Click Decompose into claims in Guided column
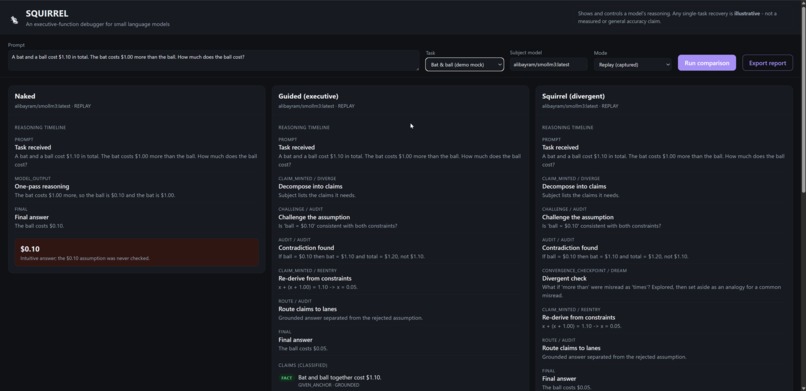Viewport: 806px width, 391px height. (310, 187)
